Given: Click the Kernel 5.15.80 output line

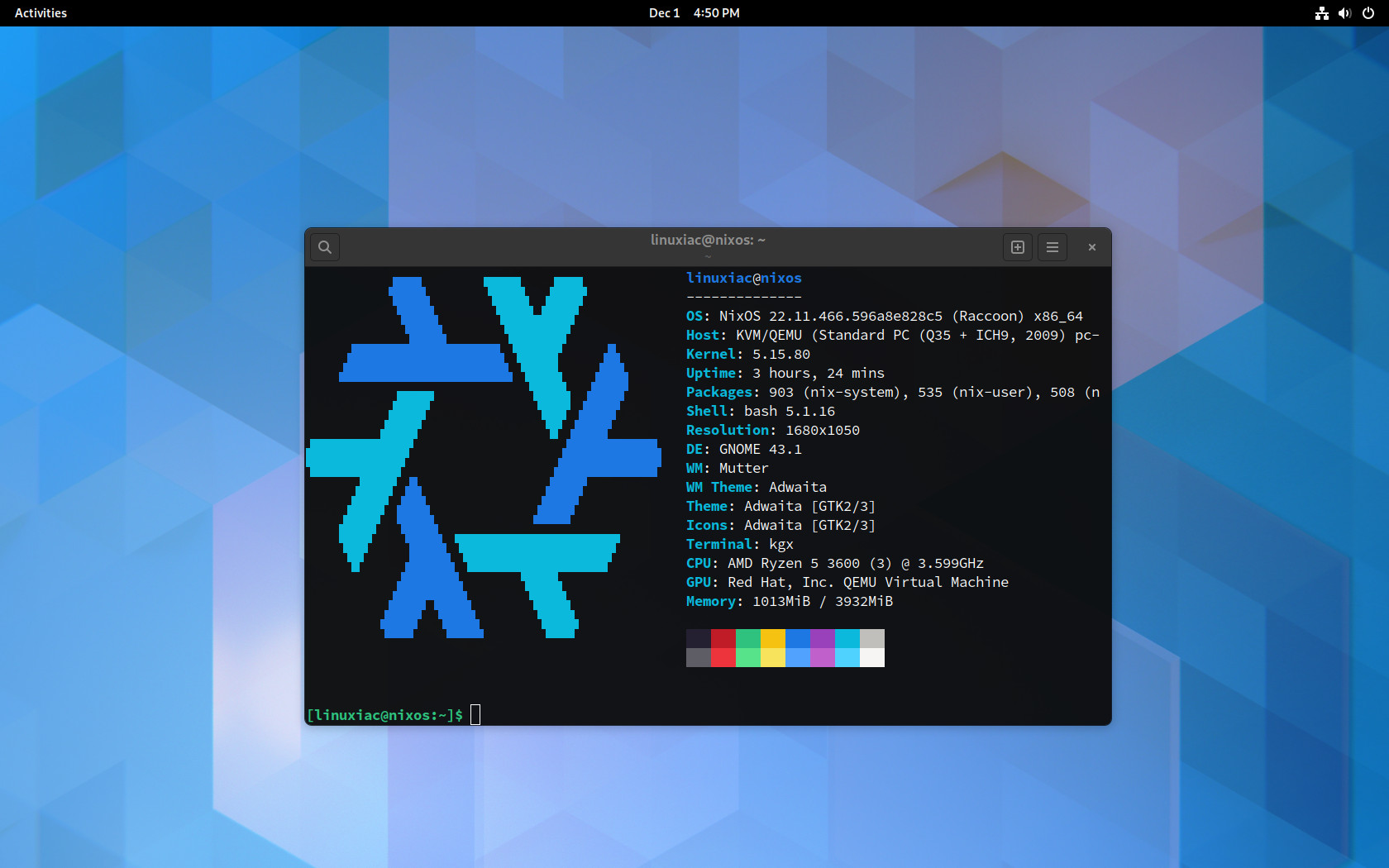Looking at the screenshot, I should coord(747,354).
